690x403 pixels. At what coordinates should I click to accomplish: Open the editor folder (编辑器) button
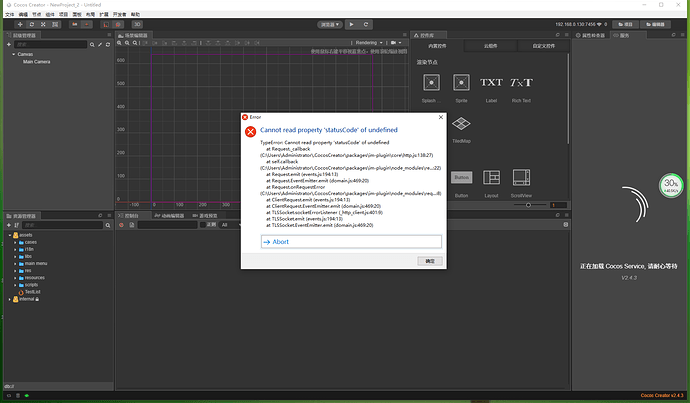tap(655, 25)
